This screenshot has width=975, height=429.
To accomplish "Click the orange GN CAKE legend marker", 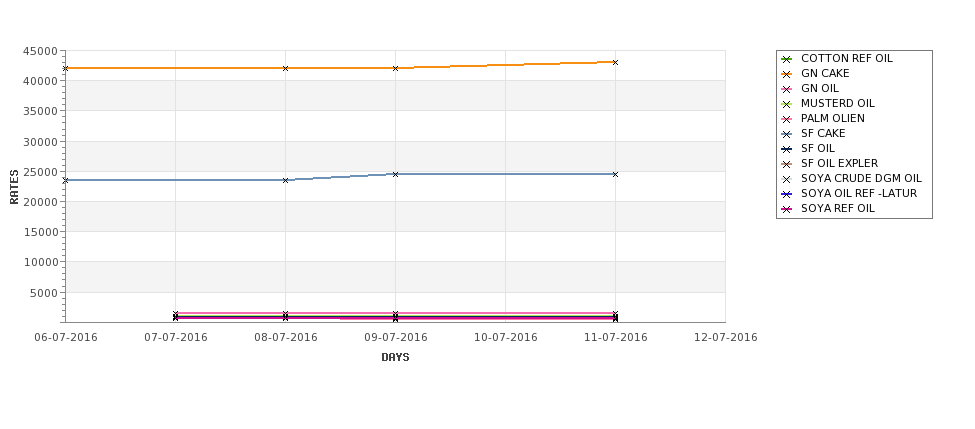I will coord(787,74).
